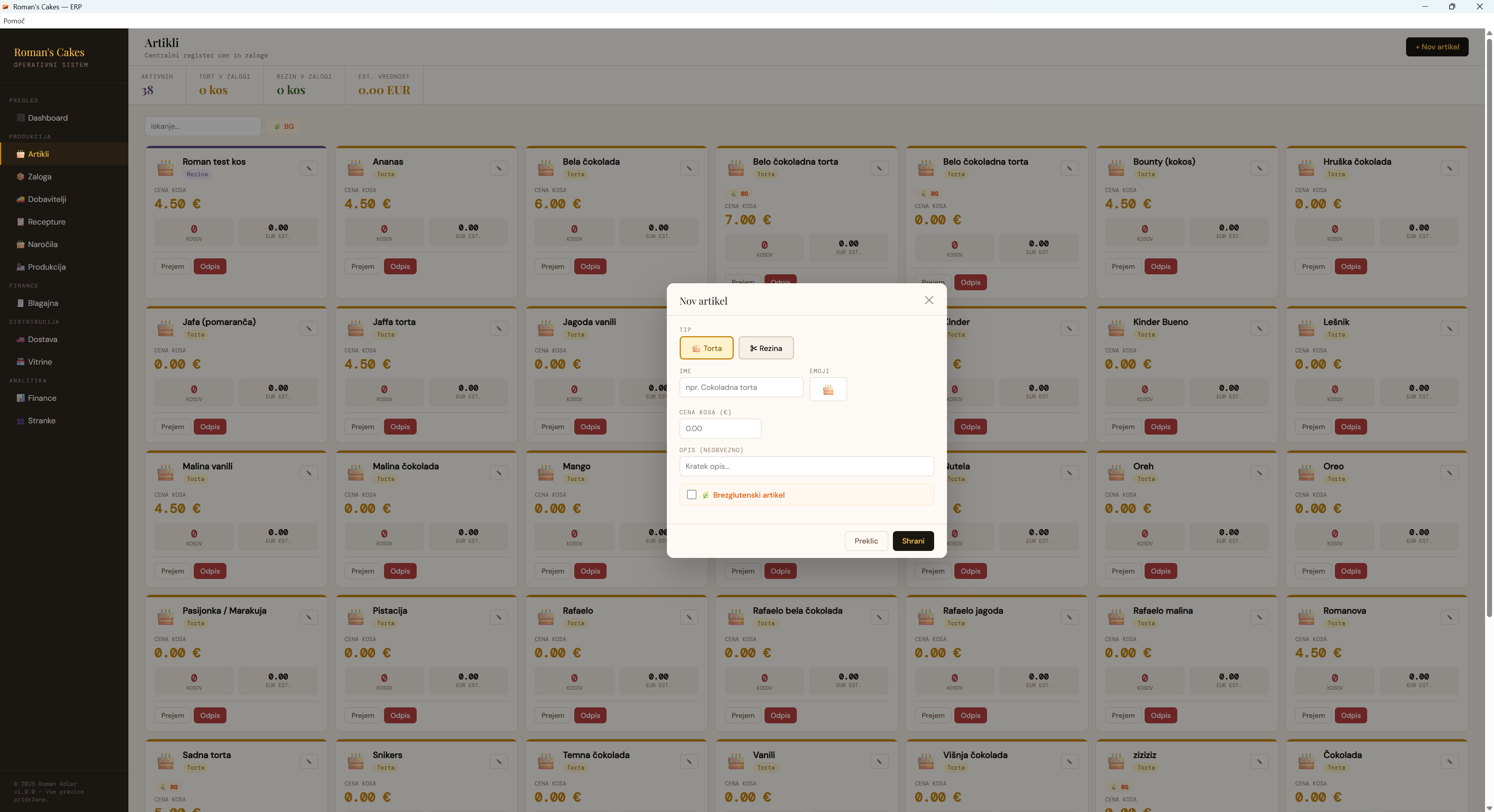
Task: Click Odpis on the Romanova card
Action: 1351,716
